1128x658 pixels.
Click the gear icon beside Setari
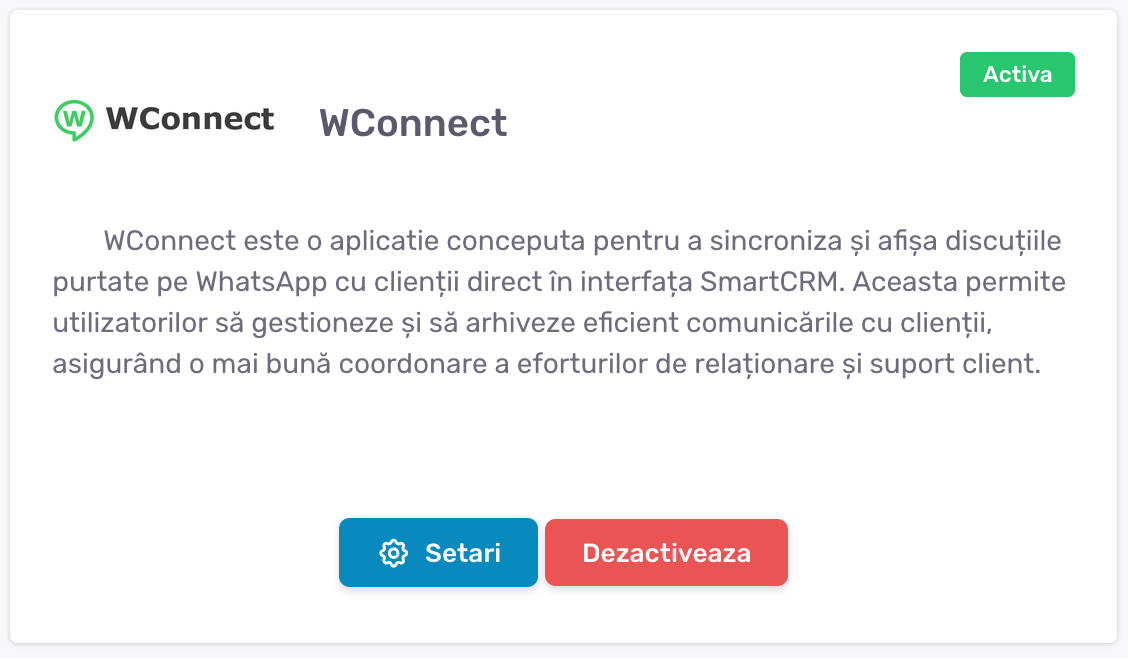click(x=394, y=553)
